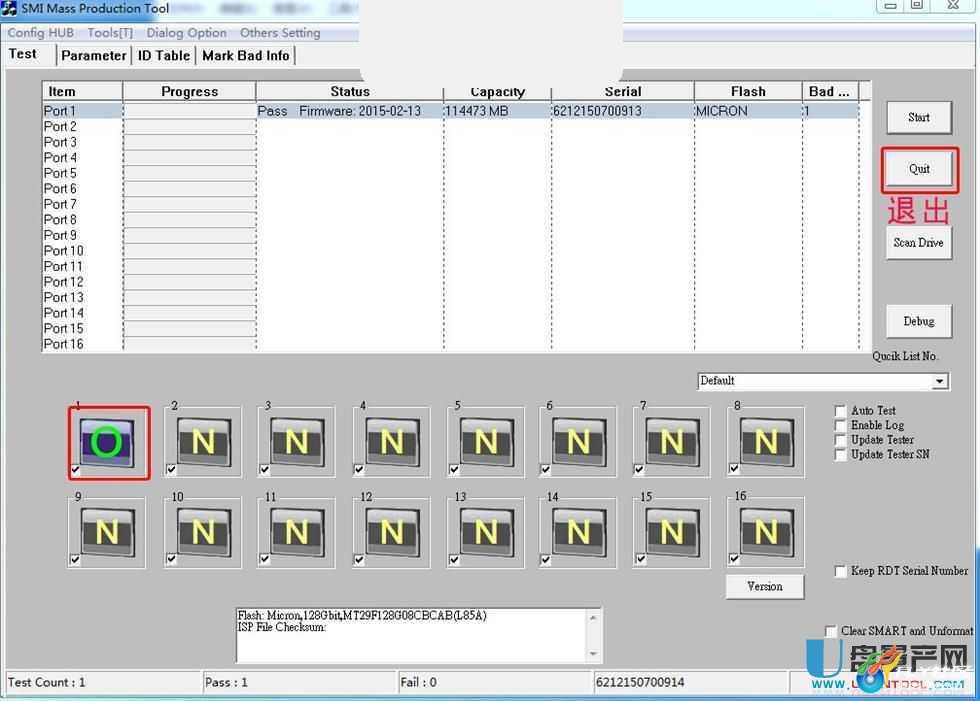
Task: Click the Quit button
Action: tap(919, 169)
